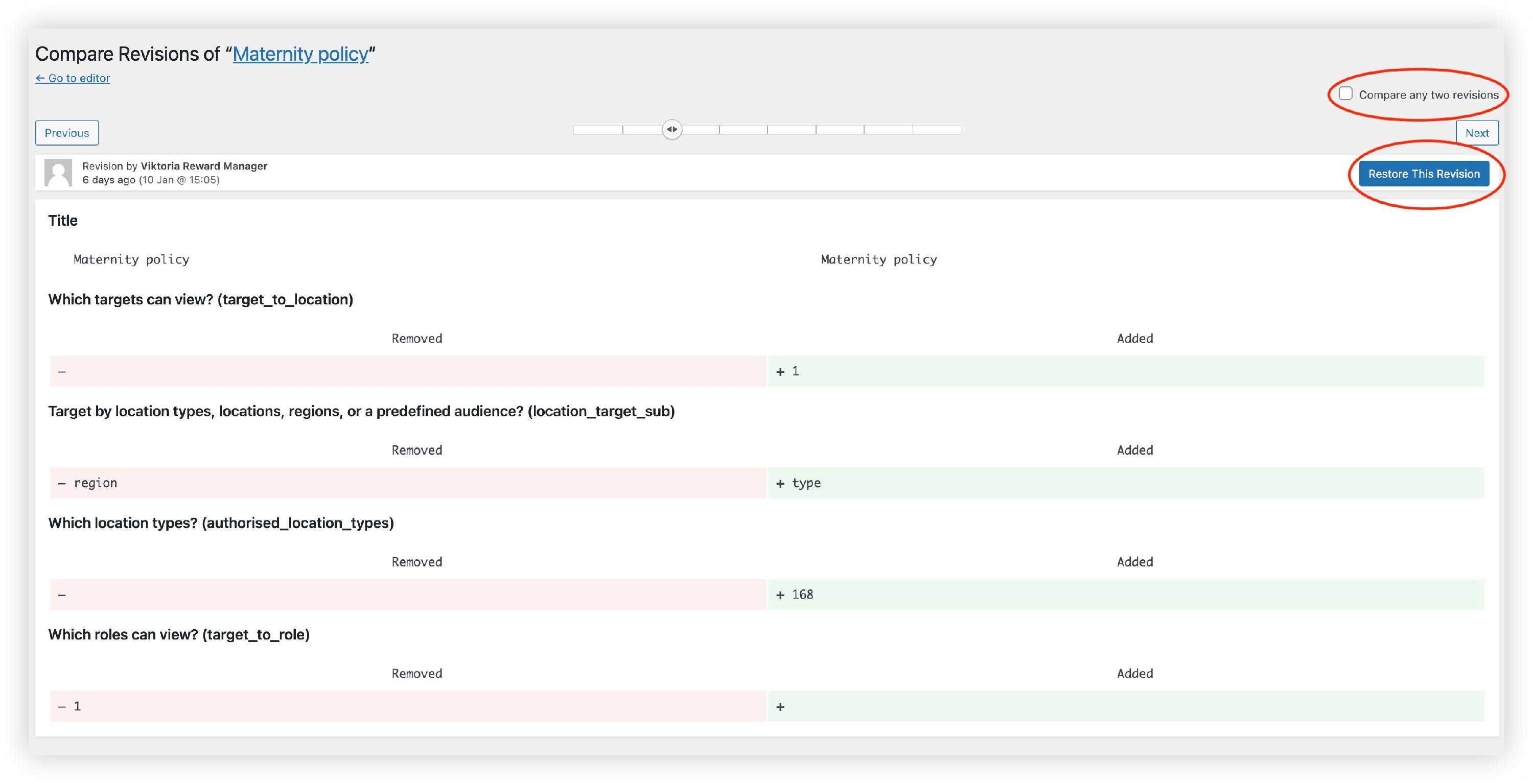Click the removed 'region' diff row
1533x784 pixels.
tap(95, 483)
